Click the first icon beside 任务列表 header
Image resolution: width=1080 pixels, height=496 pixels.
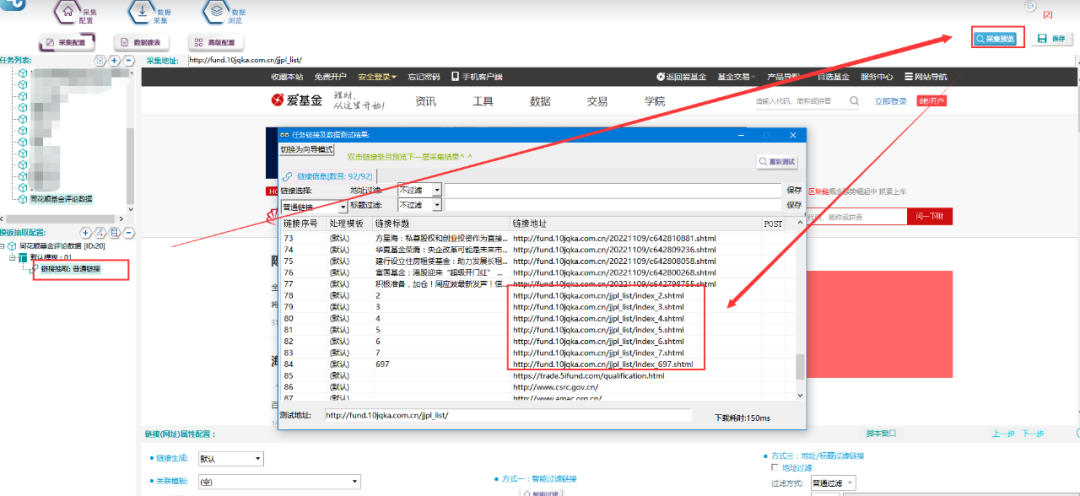101,61
